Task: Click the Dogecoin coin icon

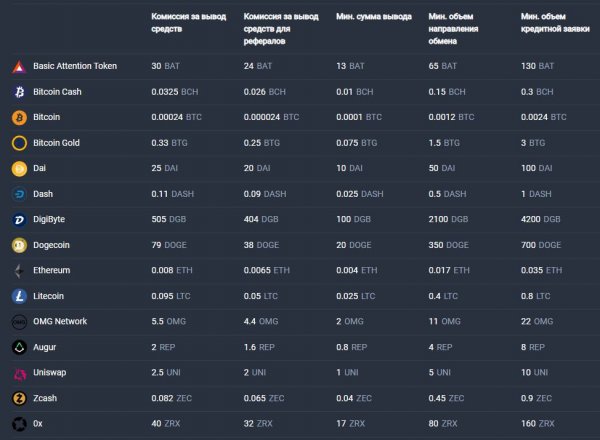Action: [x=18, y=245]
